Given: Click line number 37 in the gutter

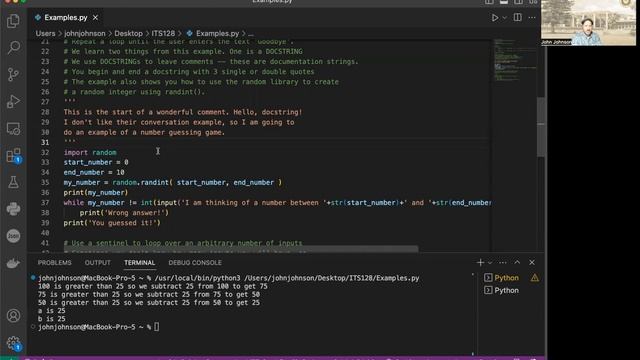Looking at the screenshot, I should (x=45, y=202).
